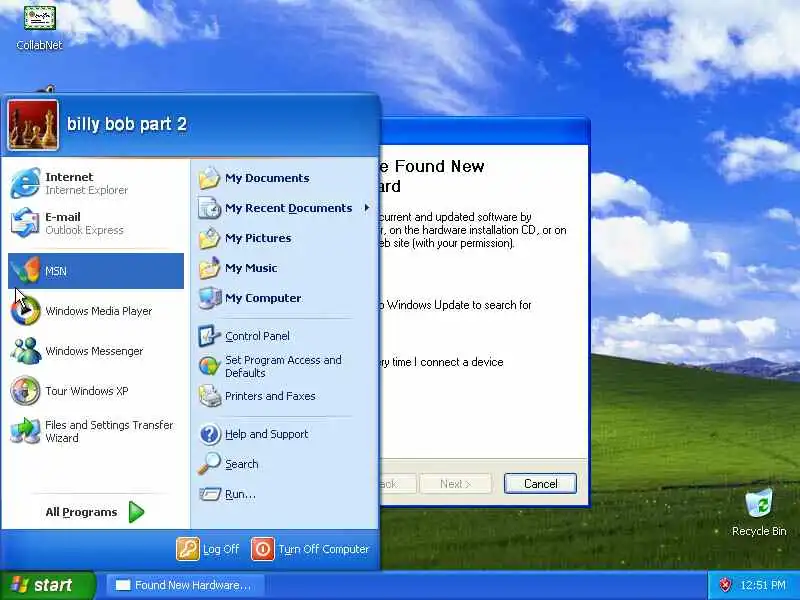Click the security shield tray icon
800x600 pixels.
[x=724, y=585]
